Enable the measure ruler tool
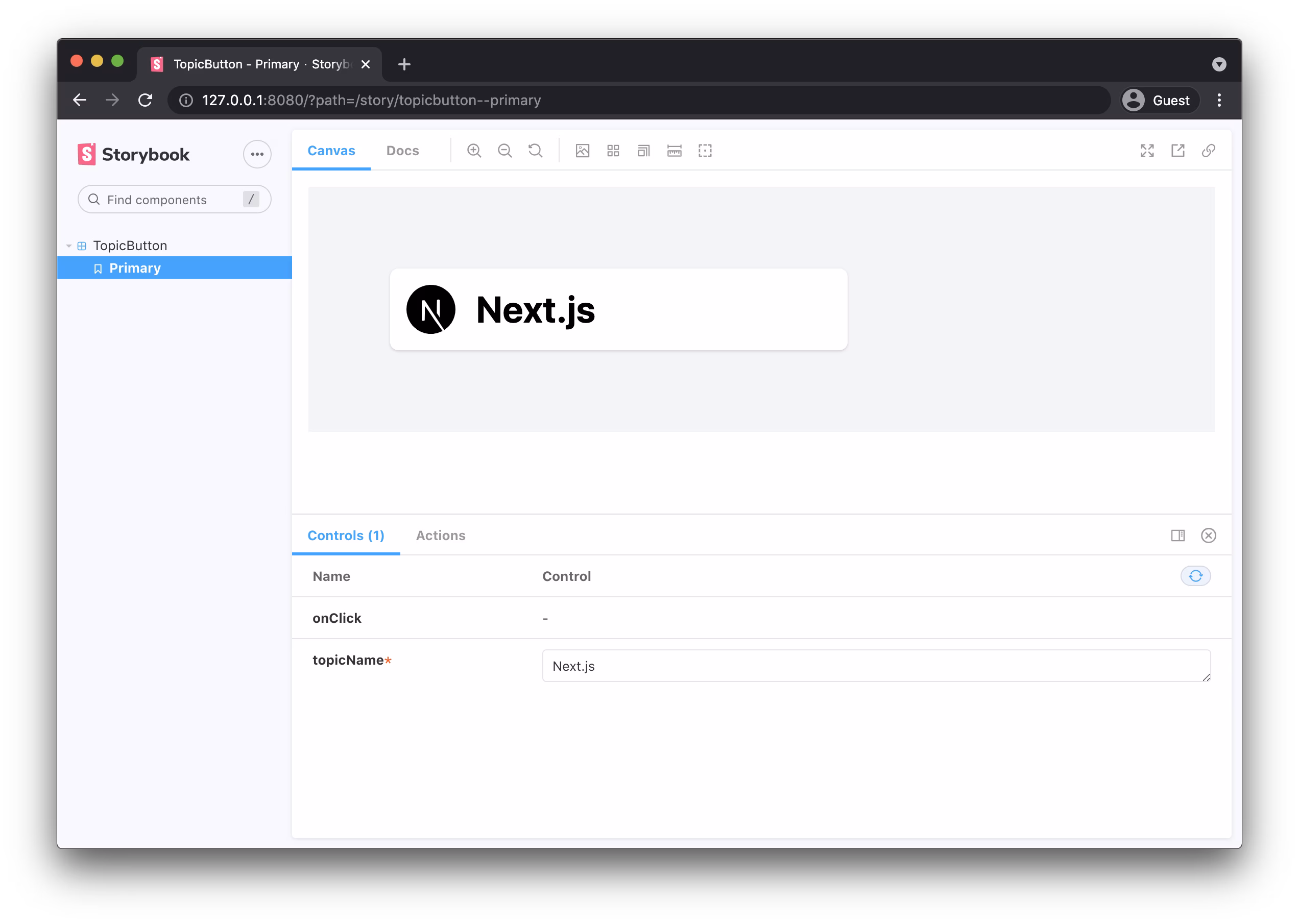Image resolution: width=1299 pixels, height=924 pixels. (x=674, y=151)
